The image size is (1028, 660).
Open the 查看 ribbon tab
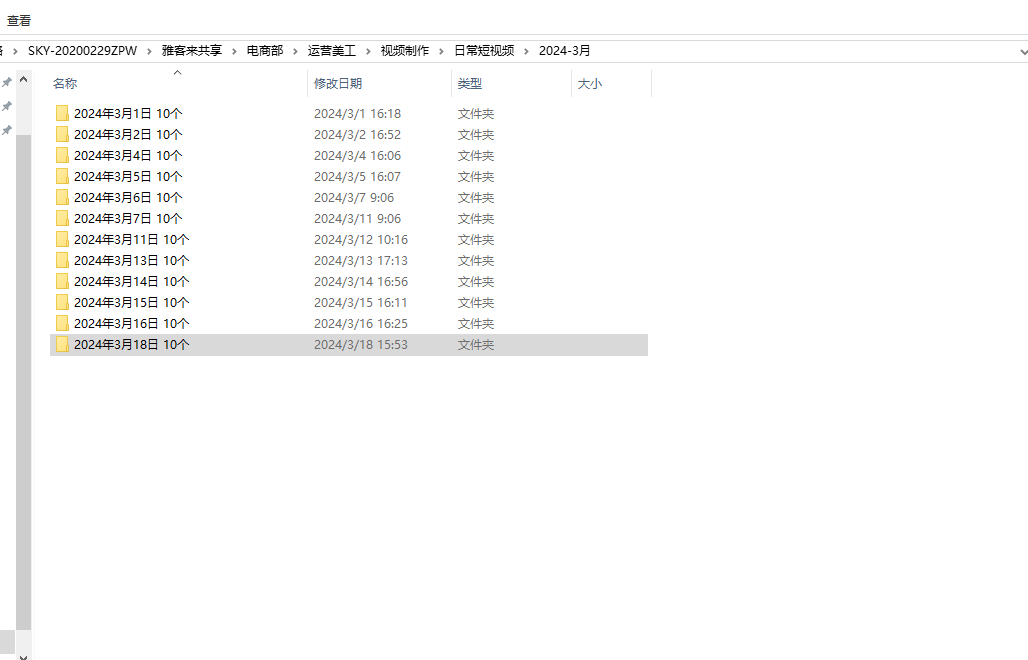coord(19,21)
